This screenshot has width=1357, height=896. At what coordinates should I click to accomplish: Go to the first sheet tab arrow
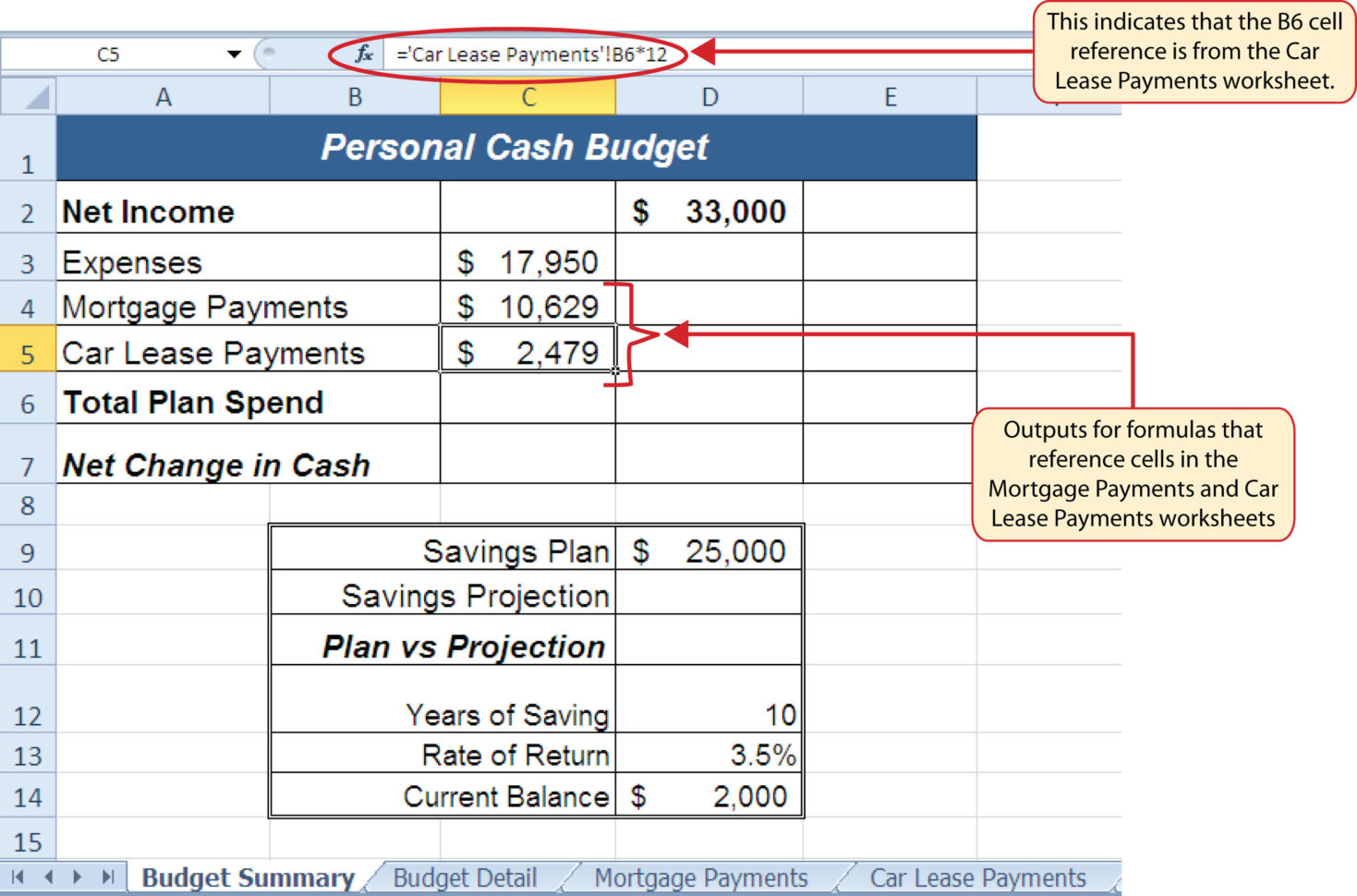click(18, 878)
